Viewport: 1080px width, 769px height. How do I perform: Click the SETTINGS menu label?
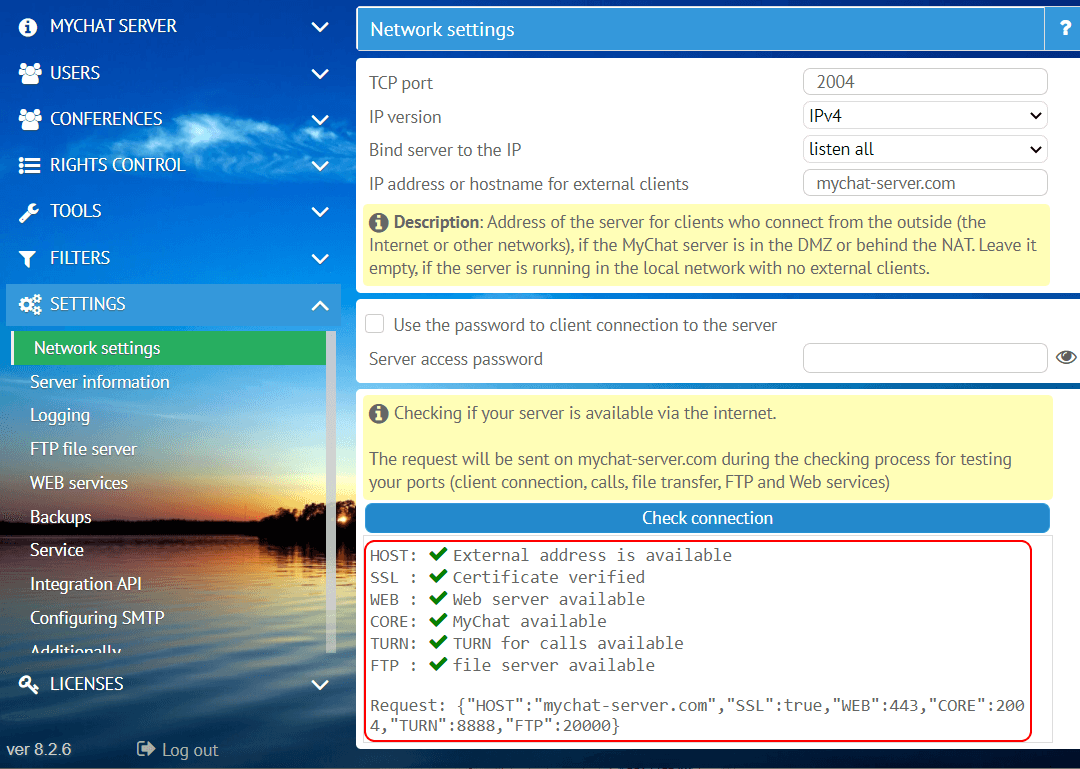pos(87,304)
